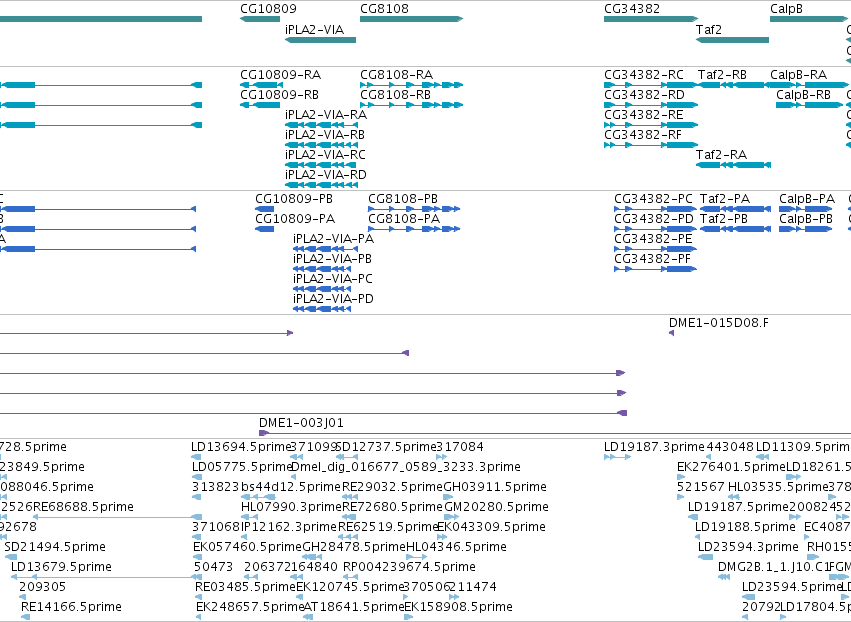Select EST RE14166.5prime
The image size is (851, 622).
(71, 607)
